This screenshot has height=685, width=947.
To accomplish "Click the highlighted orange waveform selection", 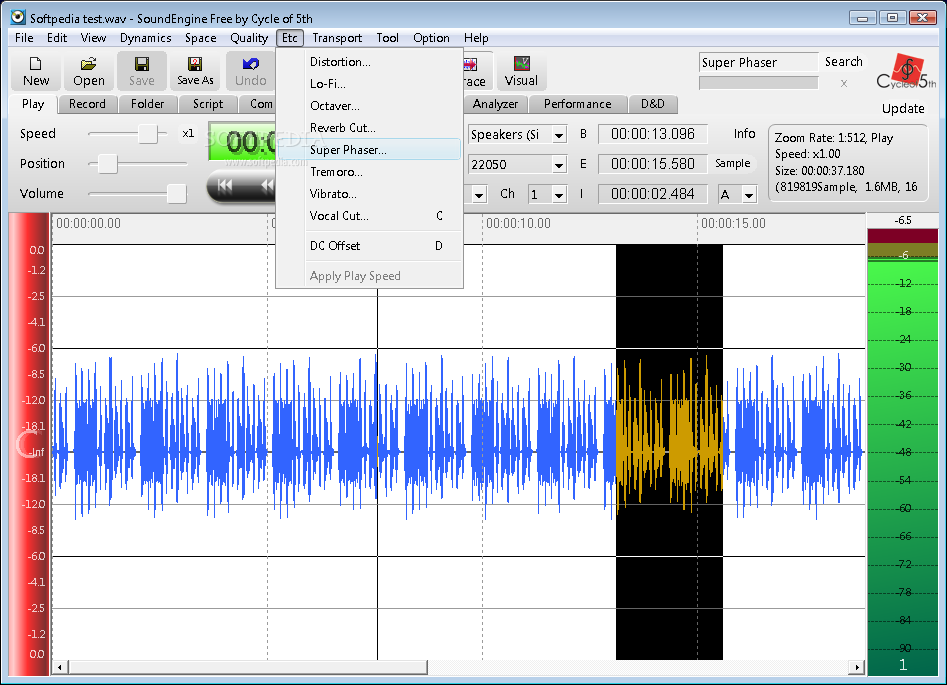I will (669, 452).
